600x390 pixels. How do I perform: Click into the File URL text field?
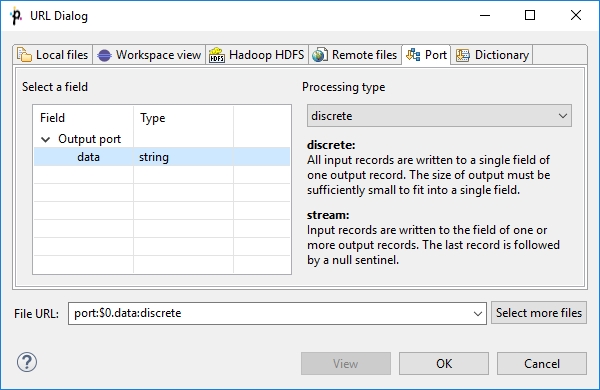tap(270, 313)
